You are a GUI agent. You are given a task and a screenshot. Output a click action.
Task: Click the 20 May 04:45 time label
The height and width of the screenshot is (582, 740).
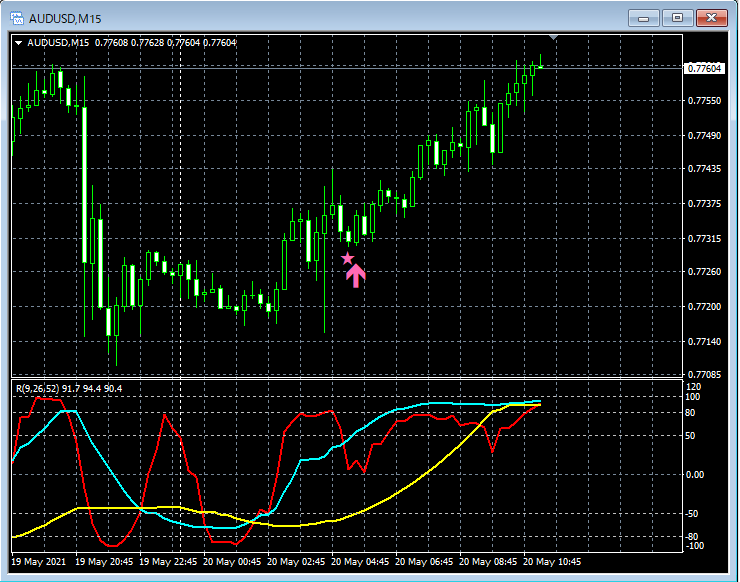click(x=360, y=562)
